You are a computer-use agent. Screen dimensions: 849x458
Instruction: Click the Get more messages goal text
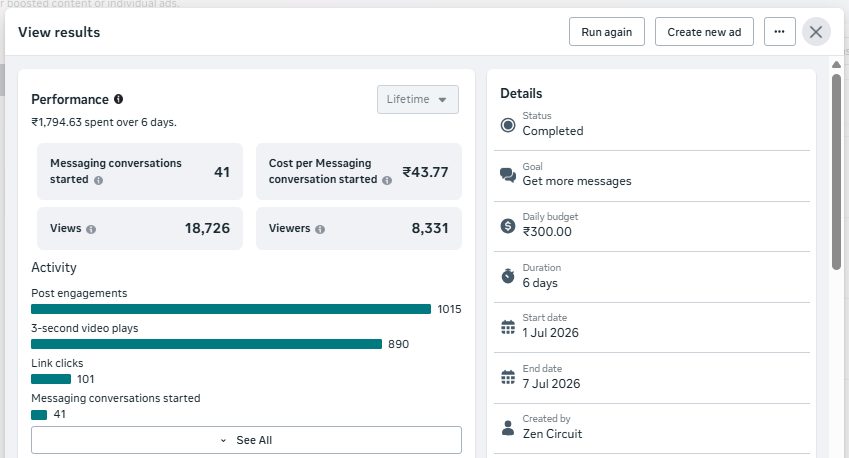pos(577,181)
